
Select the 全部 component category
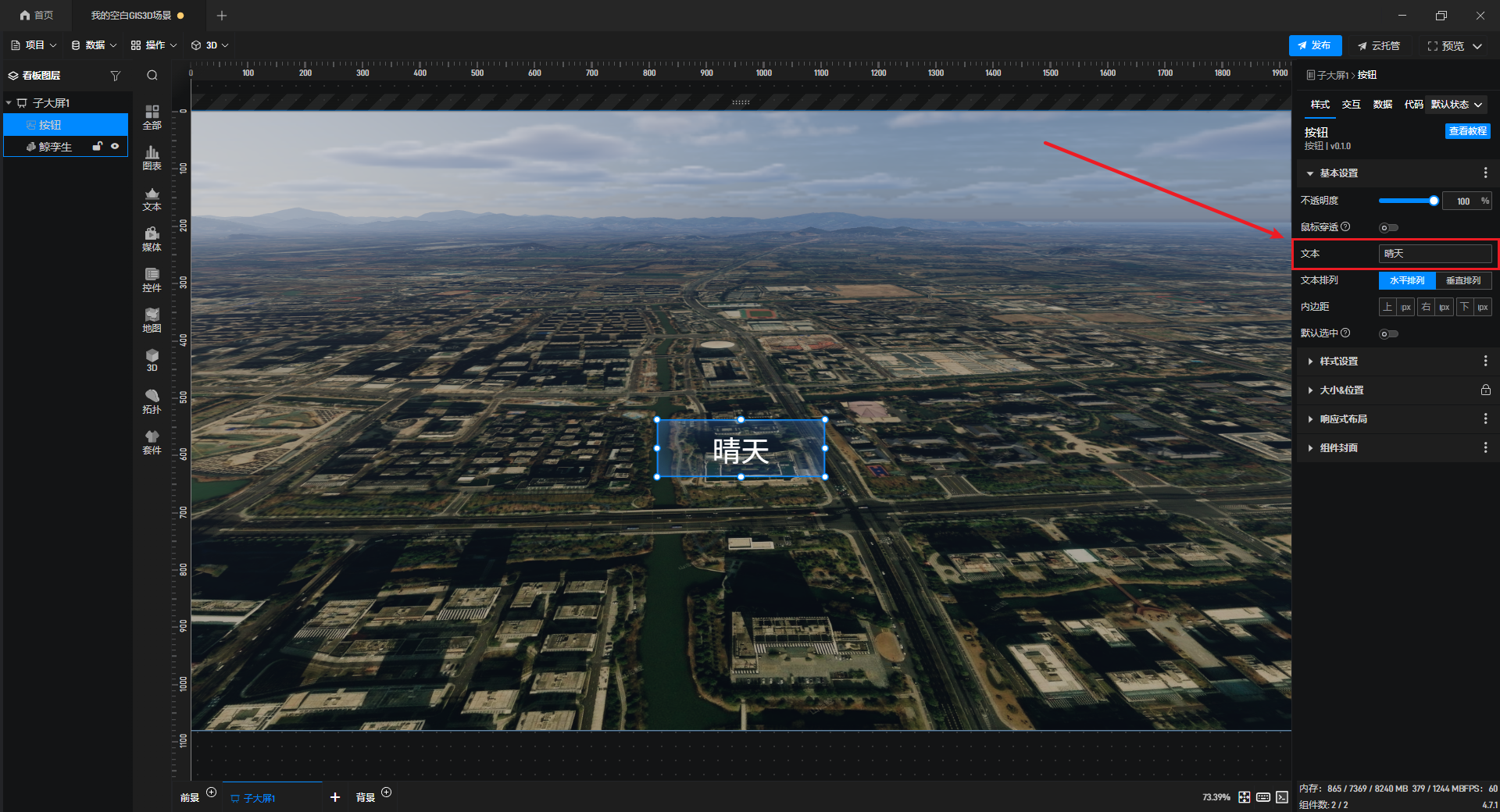tap(152, 117)
